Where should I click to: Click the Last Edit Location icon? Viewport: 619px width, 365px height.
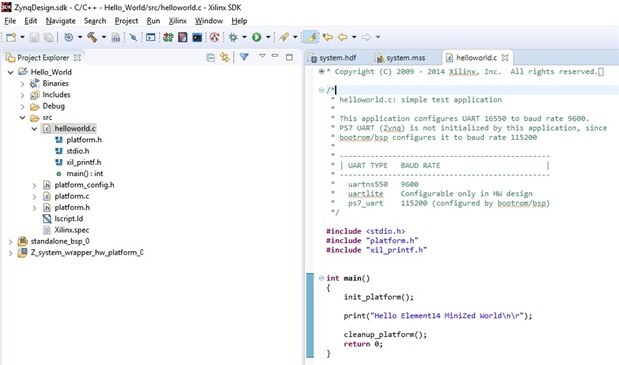tap(327, 37)
